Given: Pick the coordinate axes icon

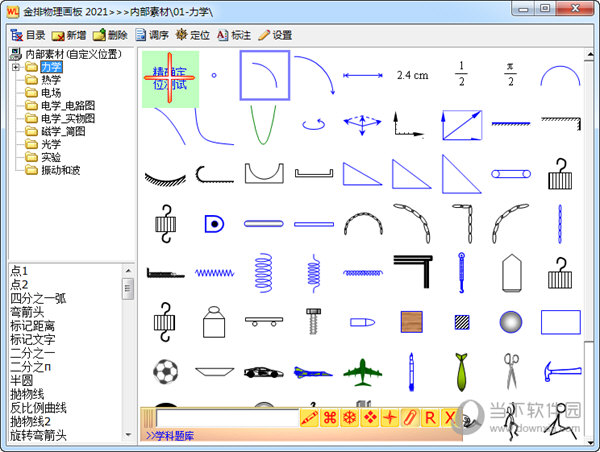Looking at the screenshot, I should [408, 124].
